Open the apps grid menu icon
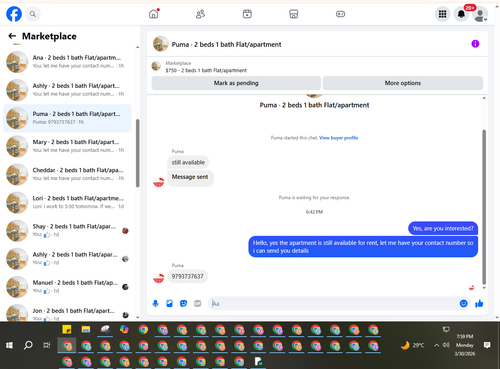500x369 pixels. pyautogui.click(x=442, y=14)
